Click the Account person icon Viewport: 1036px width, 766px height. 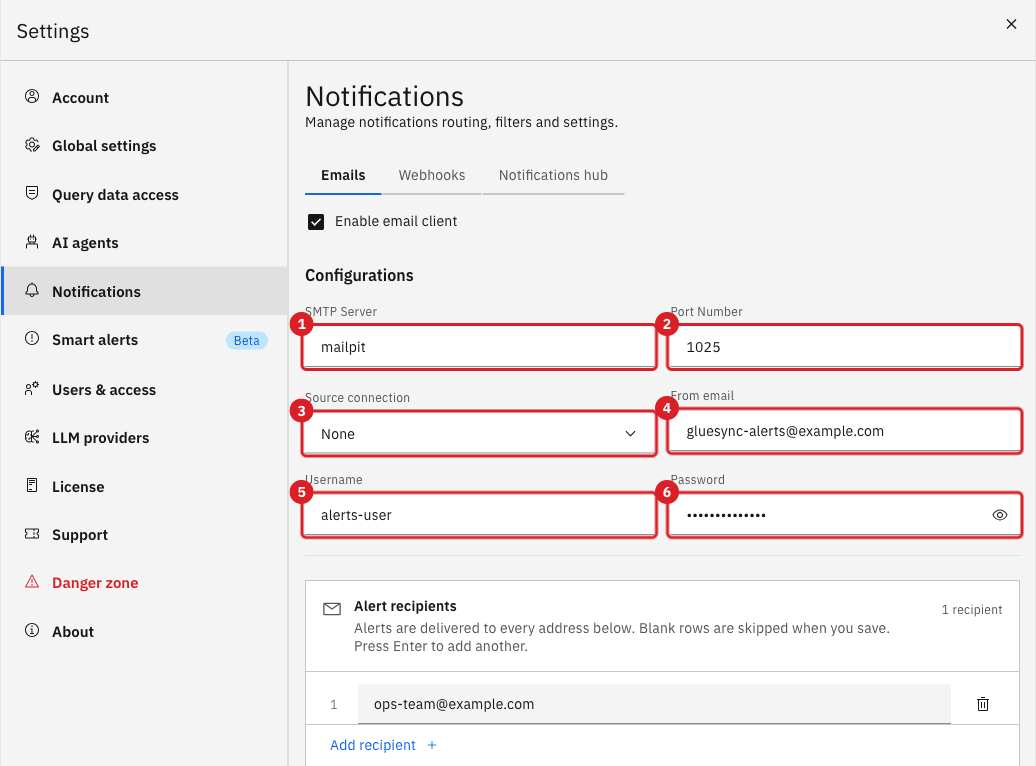click(x=32, y=96)
